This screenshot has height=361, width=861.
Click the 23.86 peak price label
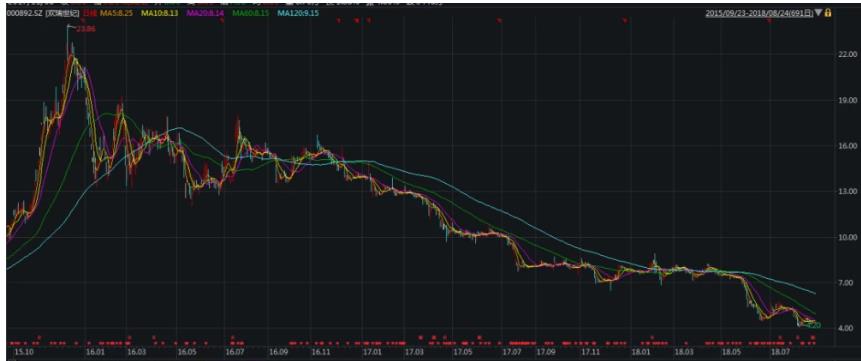click(x=87, y=29)
